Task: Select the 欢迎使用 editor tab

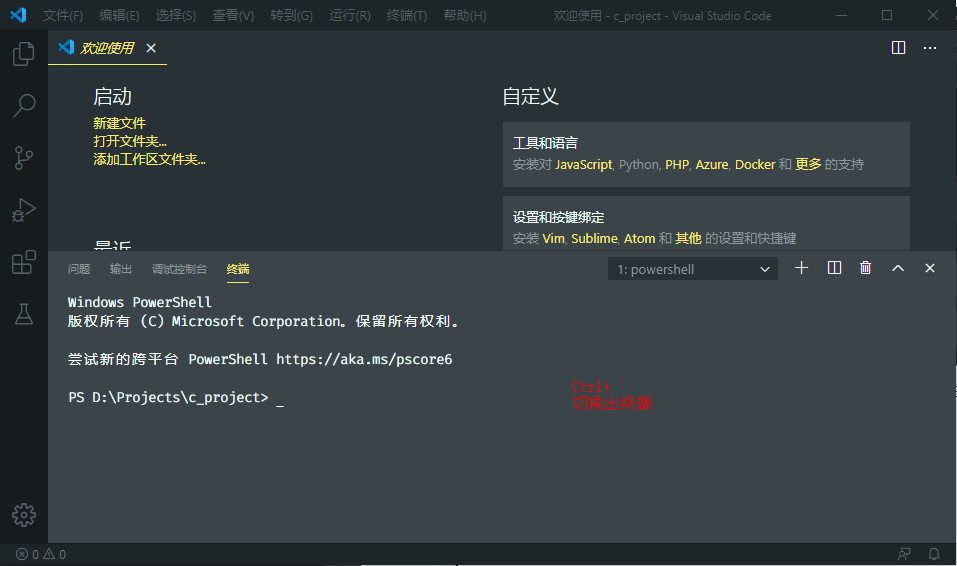Action: (107, 48)
